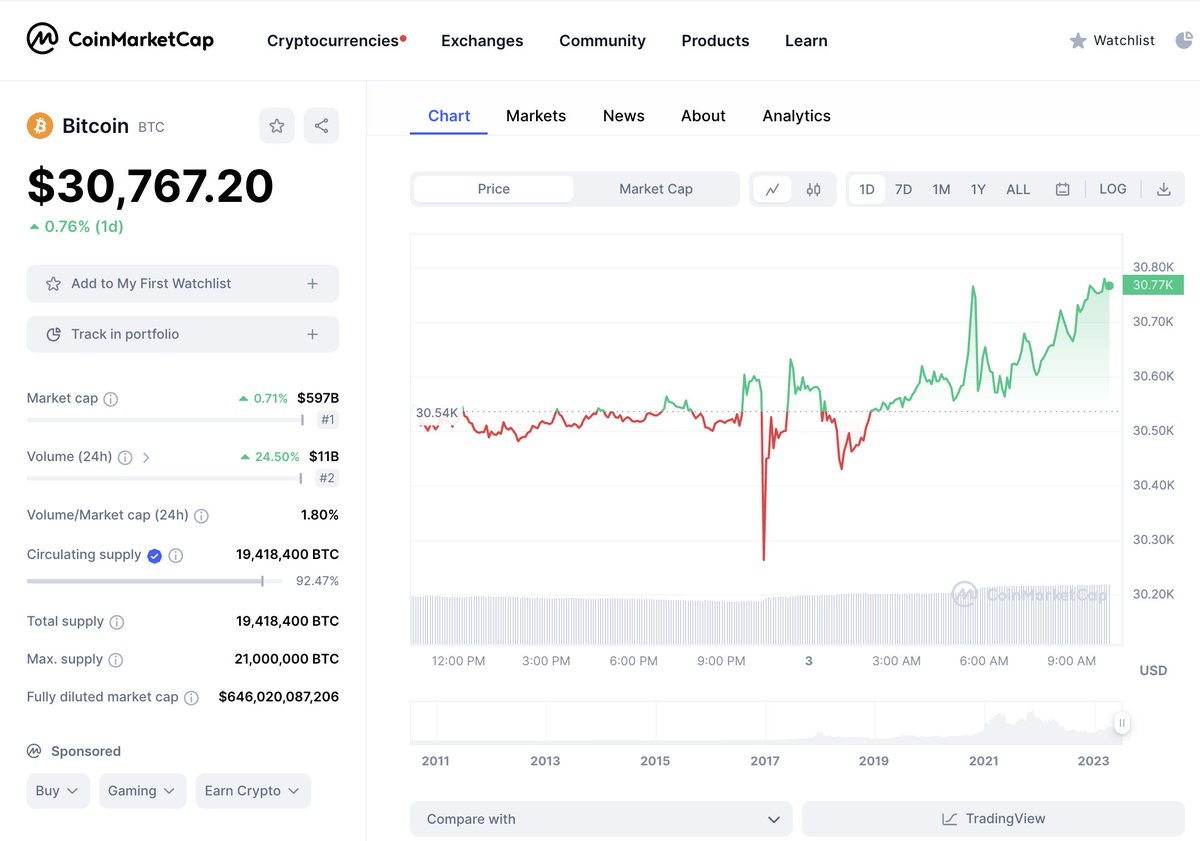Switch to candlestick chart icon
The width and height of the screenshot is (1200, 841).
(814, 189)
